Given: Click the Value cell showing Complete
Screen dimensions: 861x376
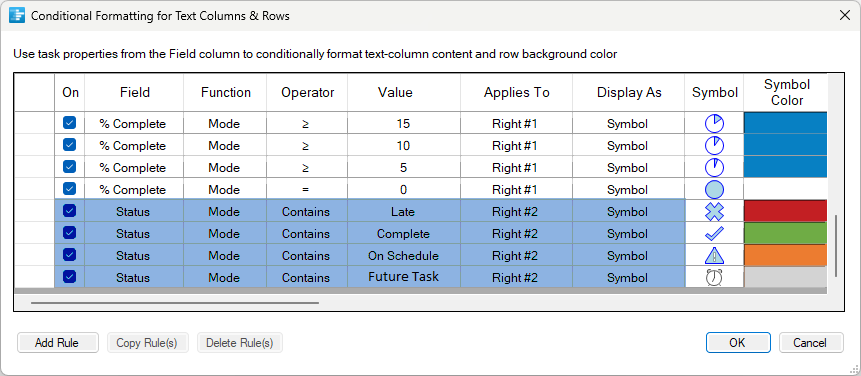Looking at the screenshot, I should click(404, 233).
